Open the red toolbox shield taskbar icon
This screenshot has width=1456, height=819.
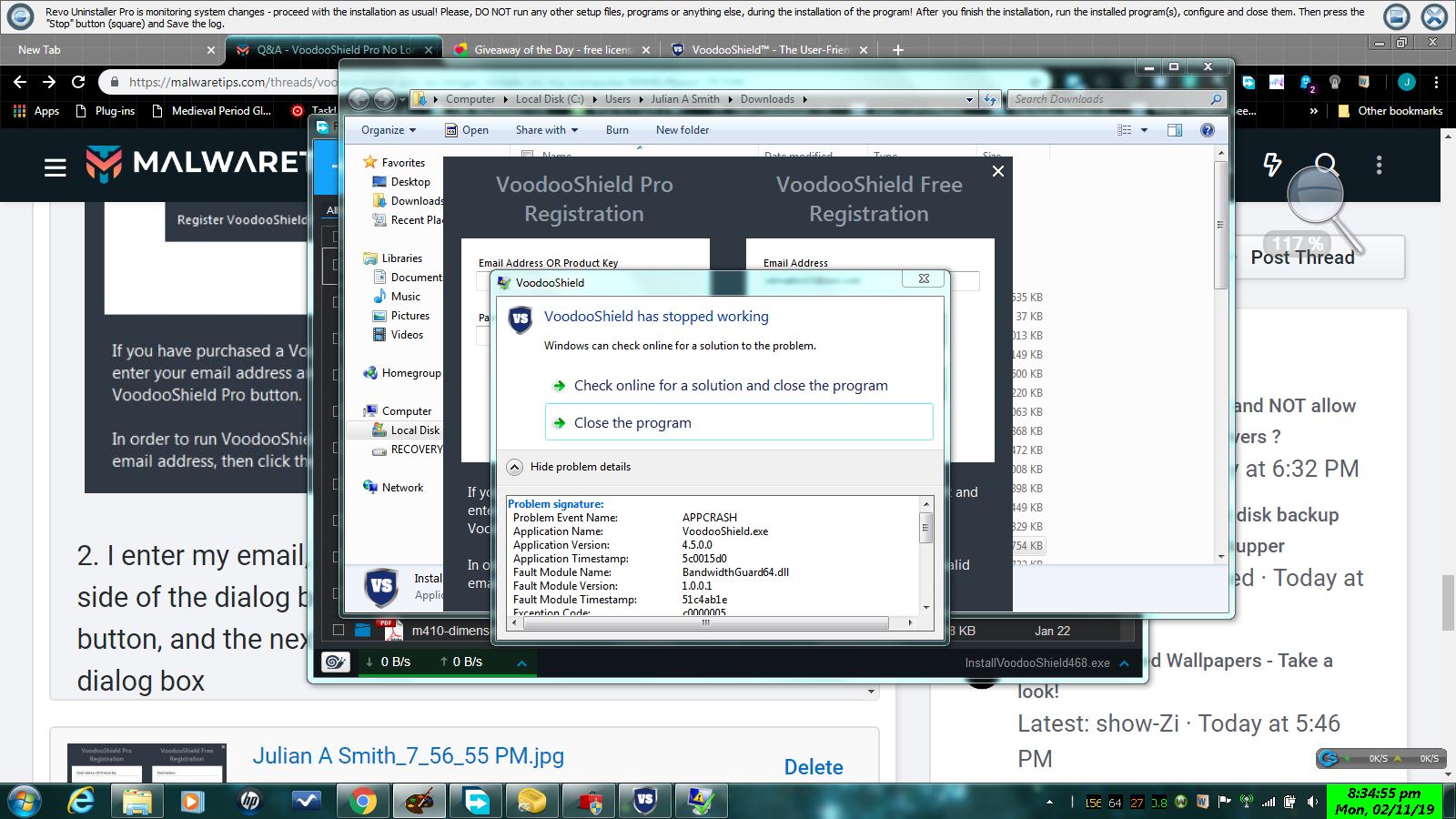(x=589, y=801)
